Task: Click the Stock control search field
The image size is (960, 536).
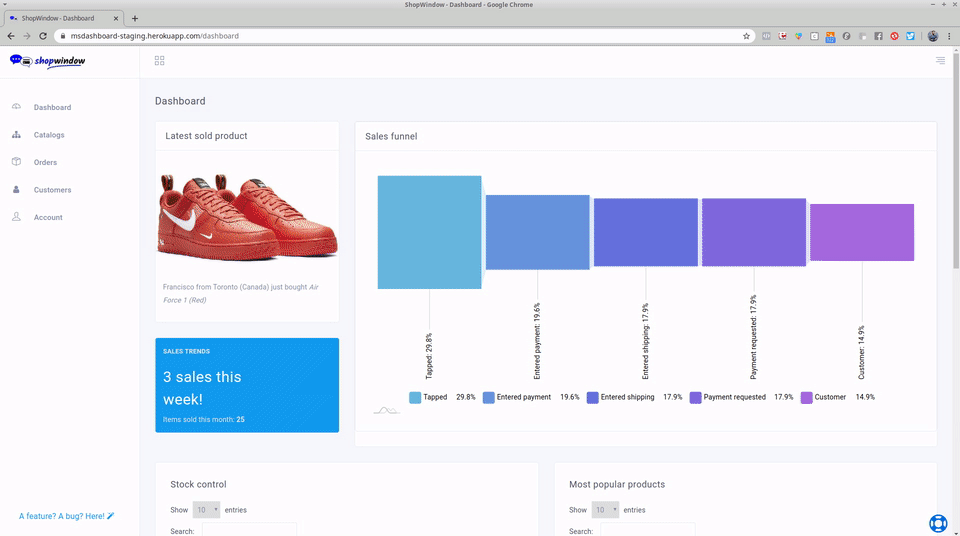Action: pyautogui.click(x=249, y=530)
